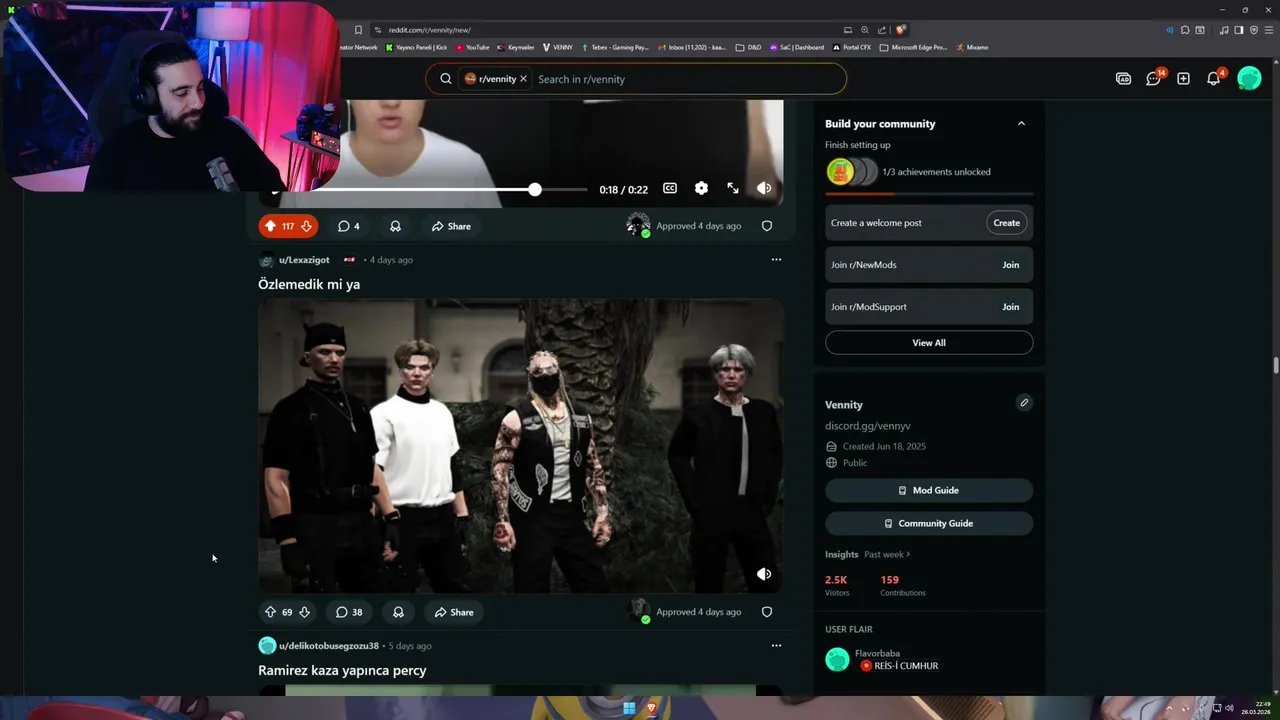
Task: Open video player settings gear
Action: point(701,188)
